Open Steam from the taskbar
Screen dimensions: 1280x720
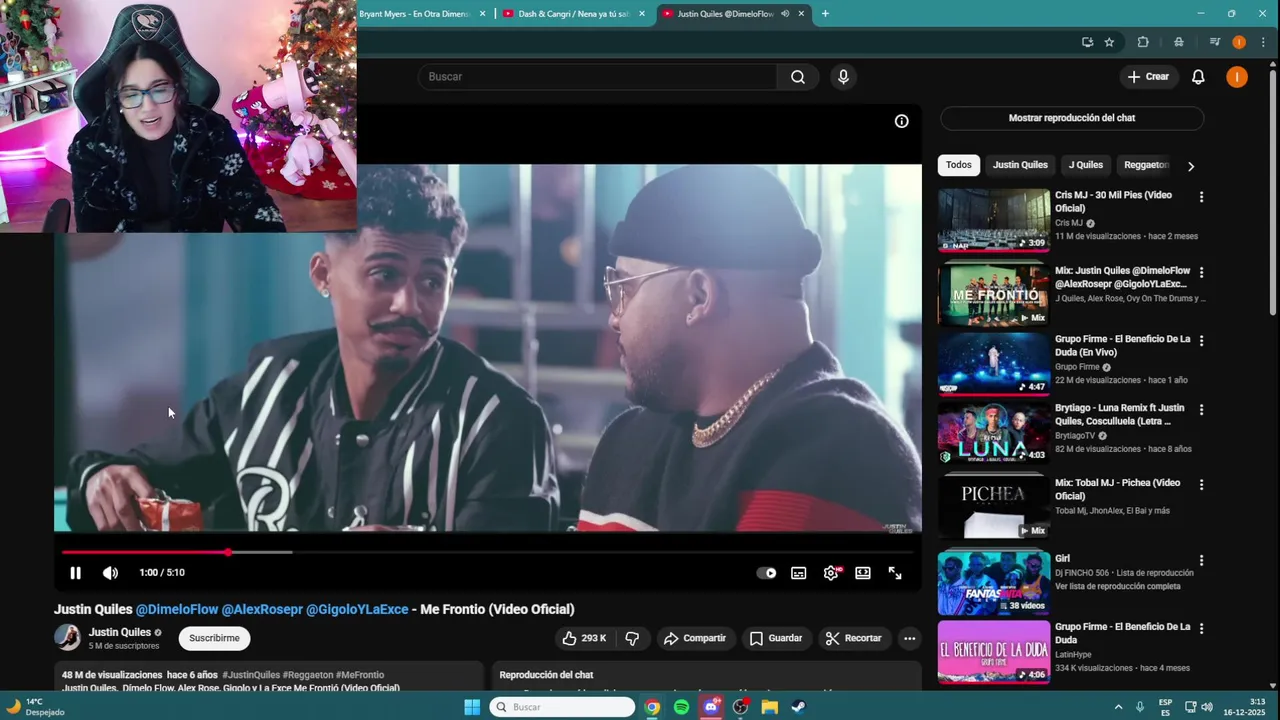(798, 707)
